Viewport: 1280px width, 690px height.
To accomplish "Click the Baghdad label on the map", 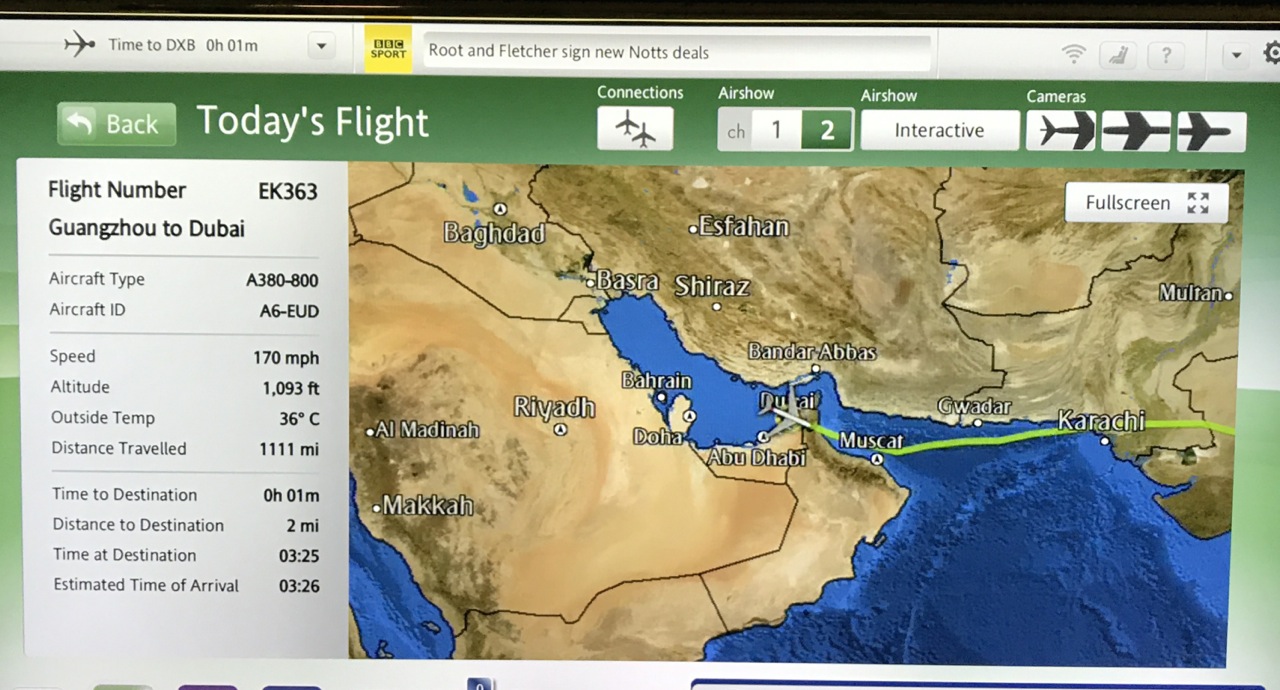I will (494, 234).
